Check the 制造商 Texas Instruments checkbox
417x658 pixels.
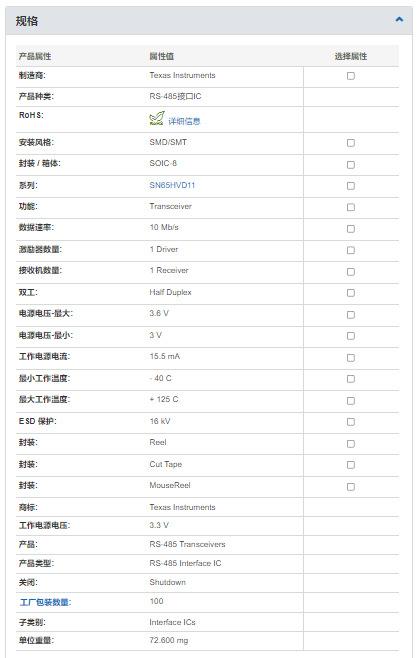tap(351, 76)
